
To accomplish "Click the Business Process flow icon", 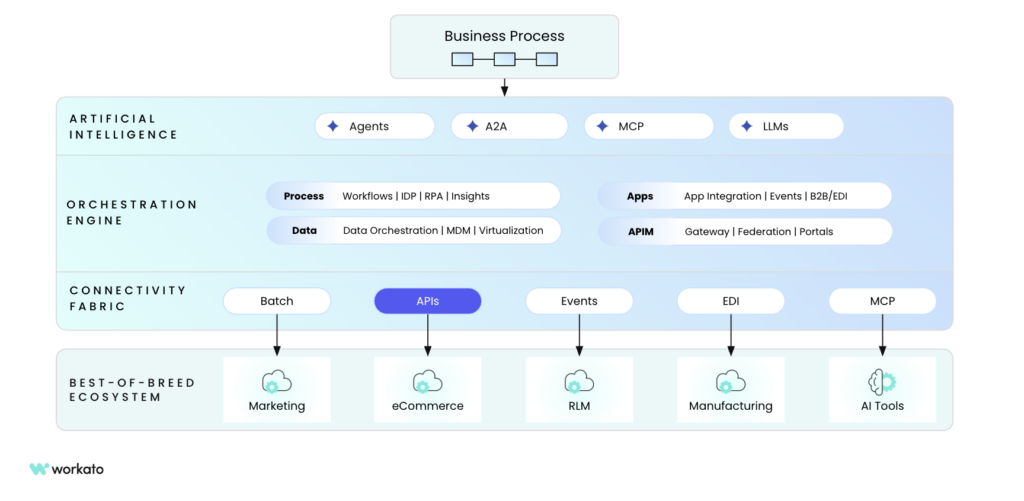I will pos(504,59).
